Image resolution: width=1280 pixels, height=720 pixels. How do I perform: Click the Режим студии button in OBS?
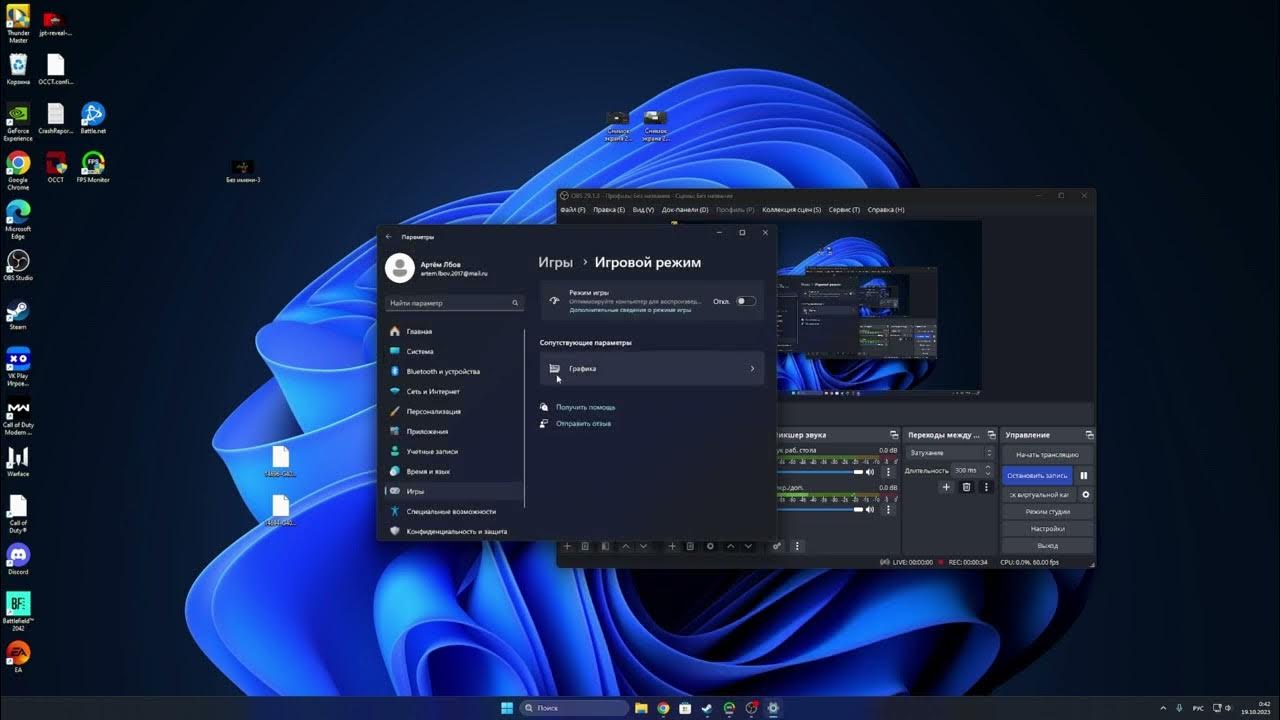coord(1047,512)
